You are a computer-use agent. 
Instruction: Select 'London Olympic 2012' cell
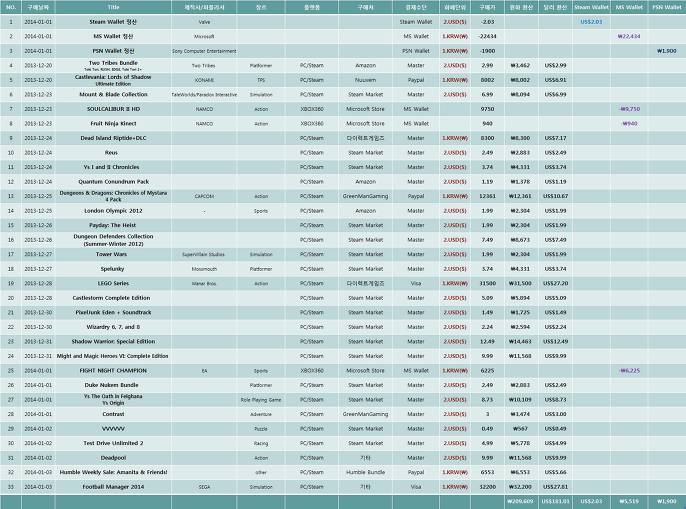point(113,211)
